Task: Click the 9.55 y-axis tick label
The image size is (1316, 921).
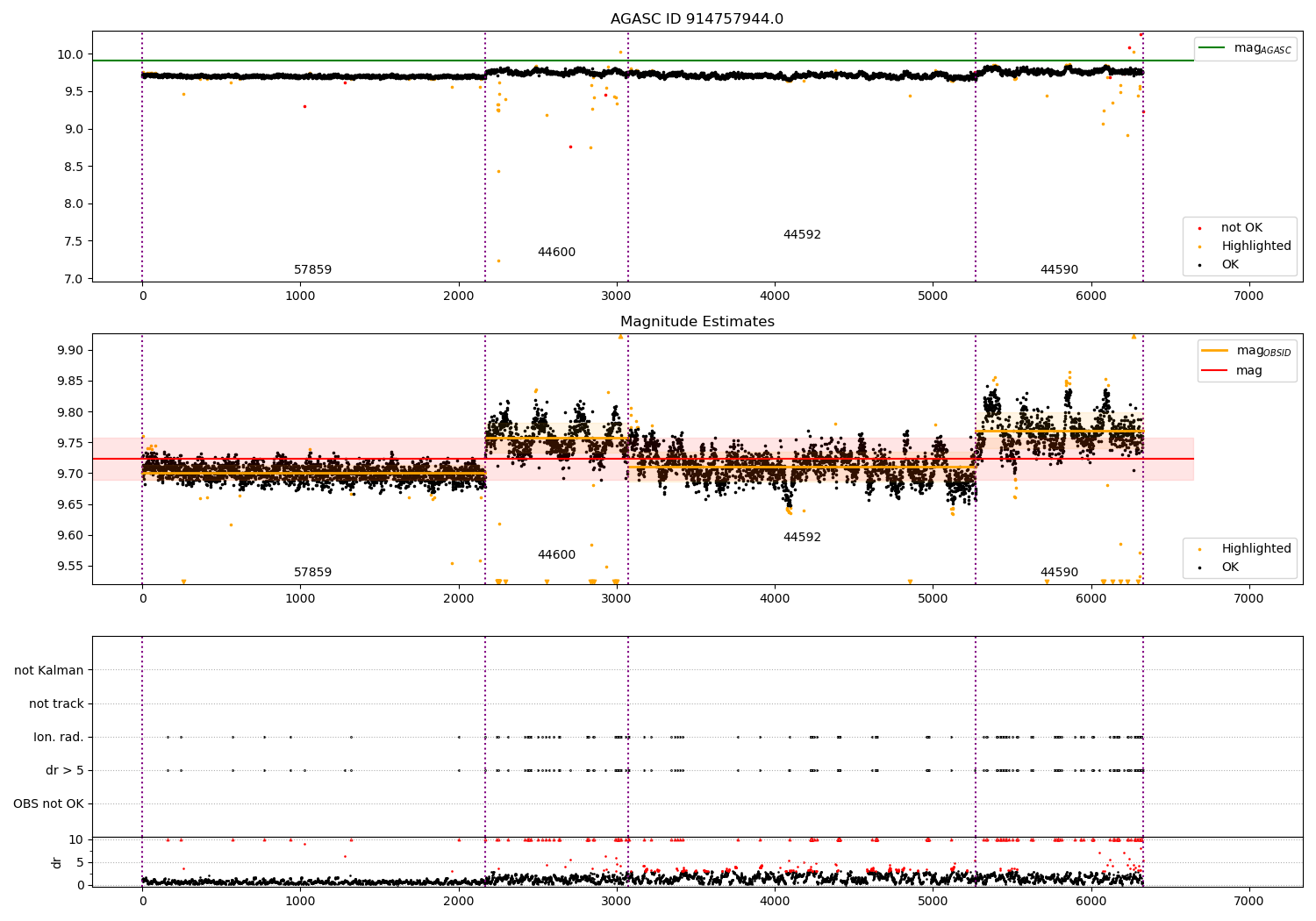Action: [71, 567]
